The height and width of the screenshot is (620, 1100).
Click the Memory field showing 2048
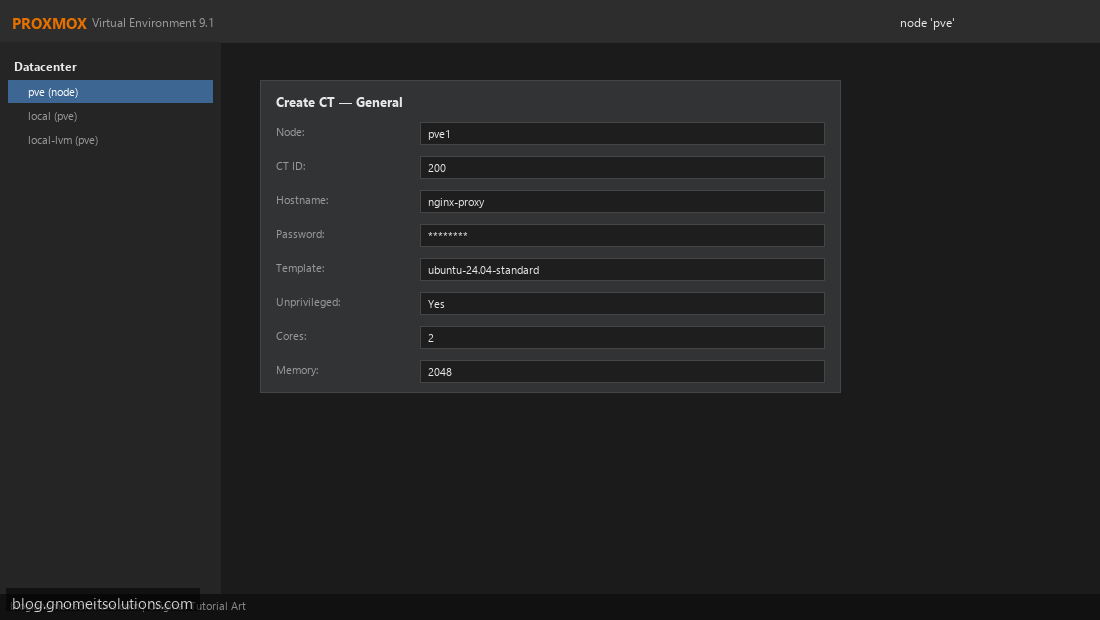point(622,372)
